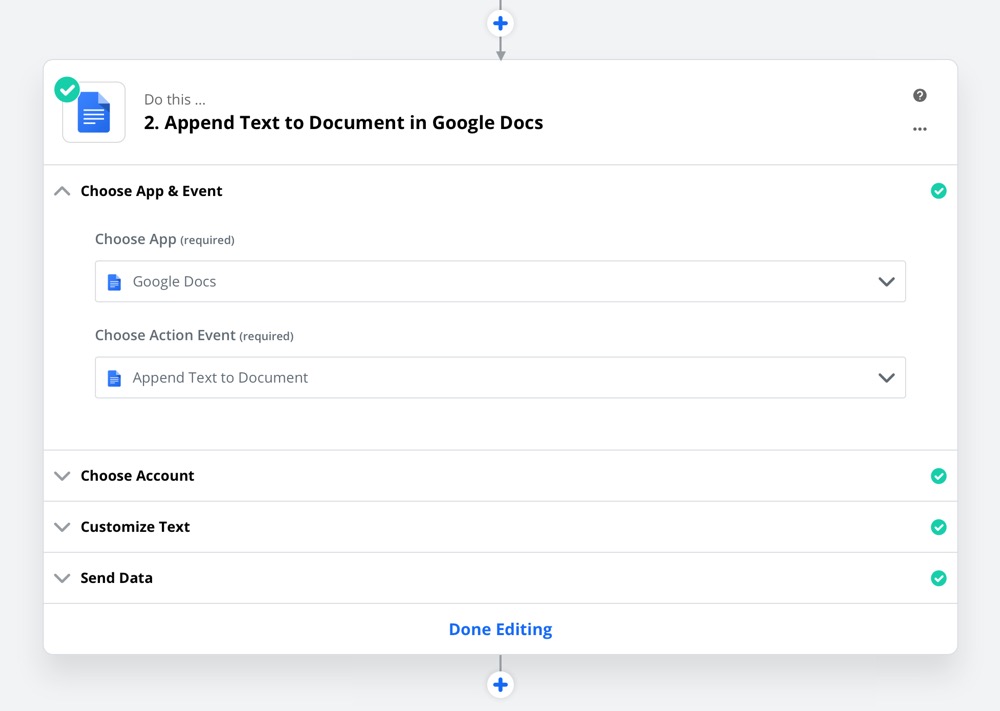Click the green check badge on the app icon
Viewport: 1000px width, 711px height.
click(x=67, y=89)
